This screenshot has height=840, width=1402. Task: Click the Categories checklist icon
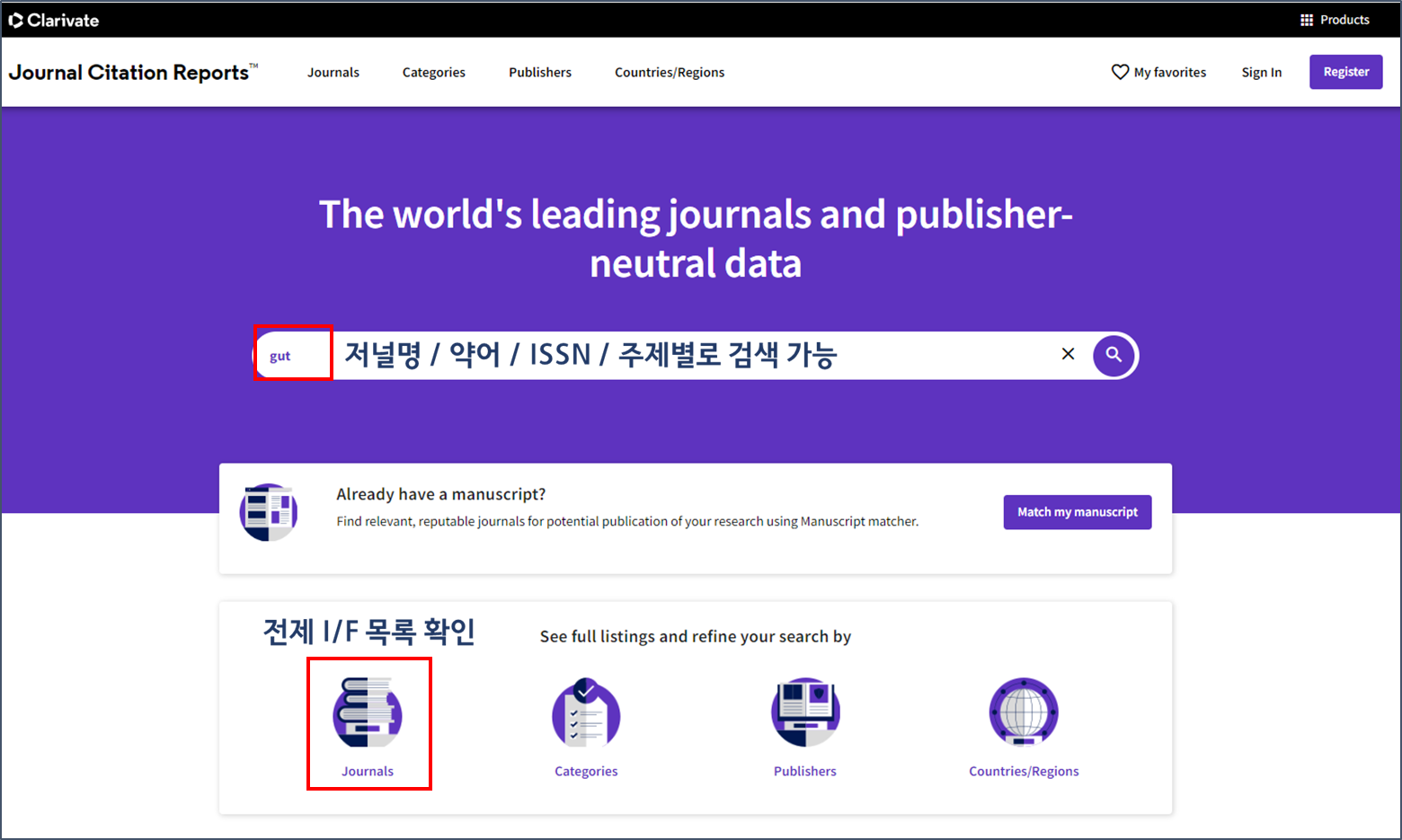(x=586, y=712)
